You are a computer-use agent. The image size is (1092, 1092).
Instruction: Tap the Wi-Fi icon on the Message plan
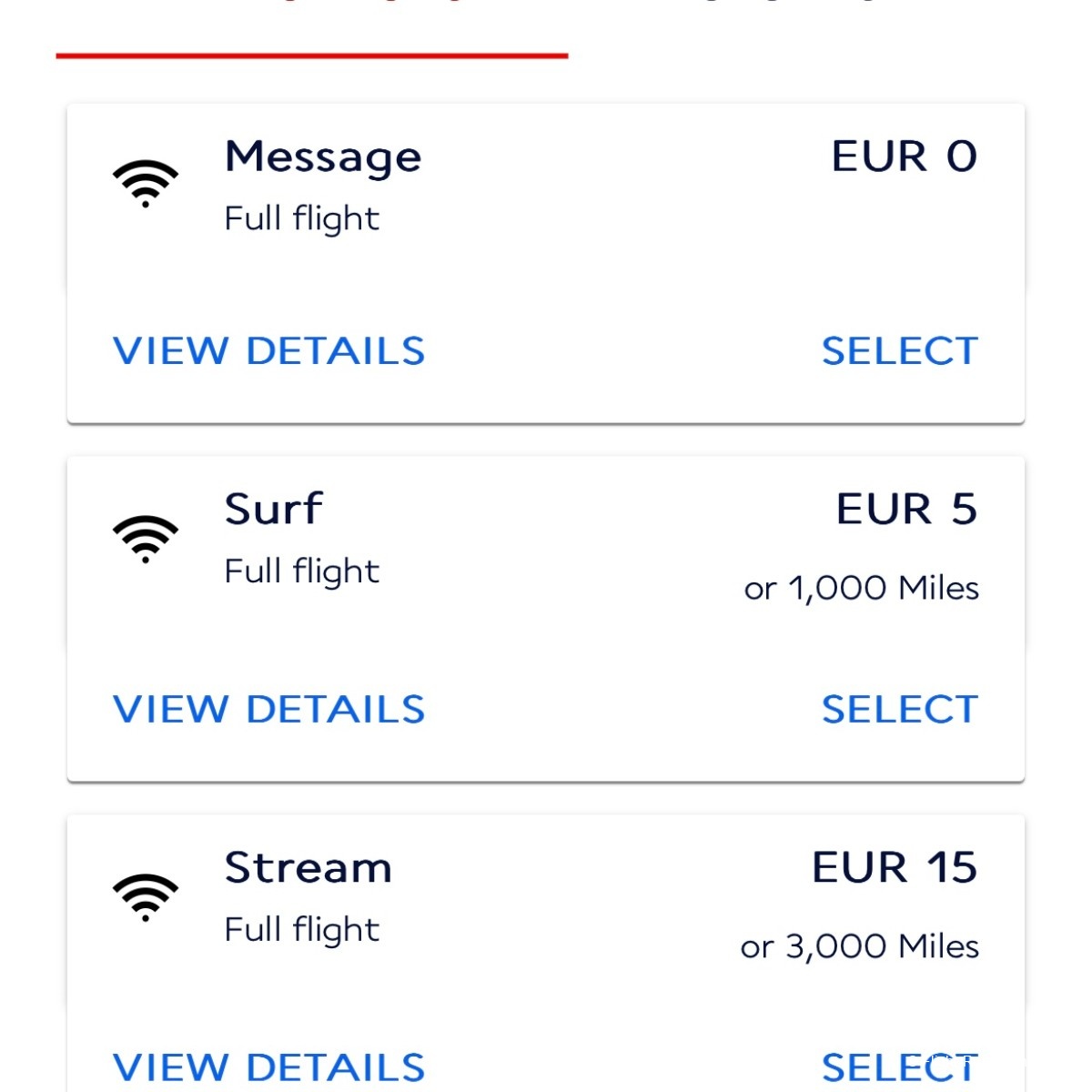point(146,183)
